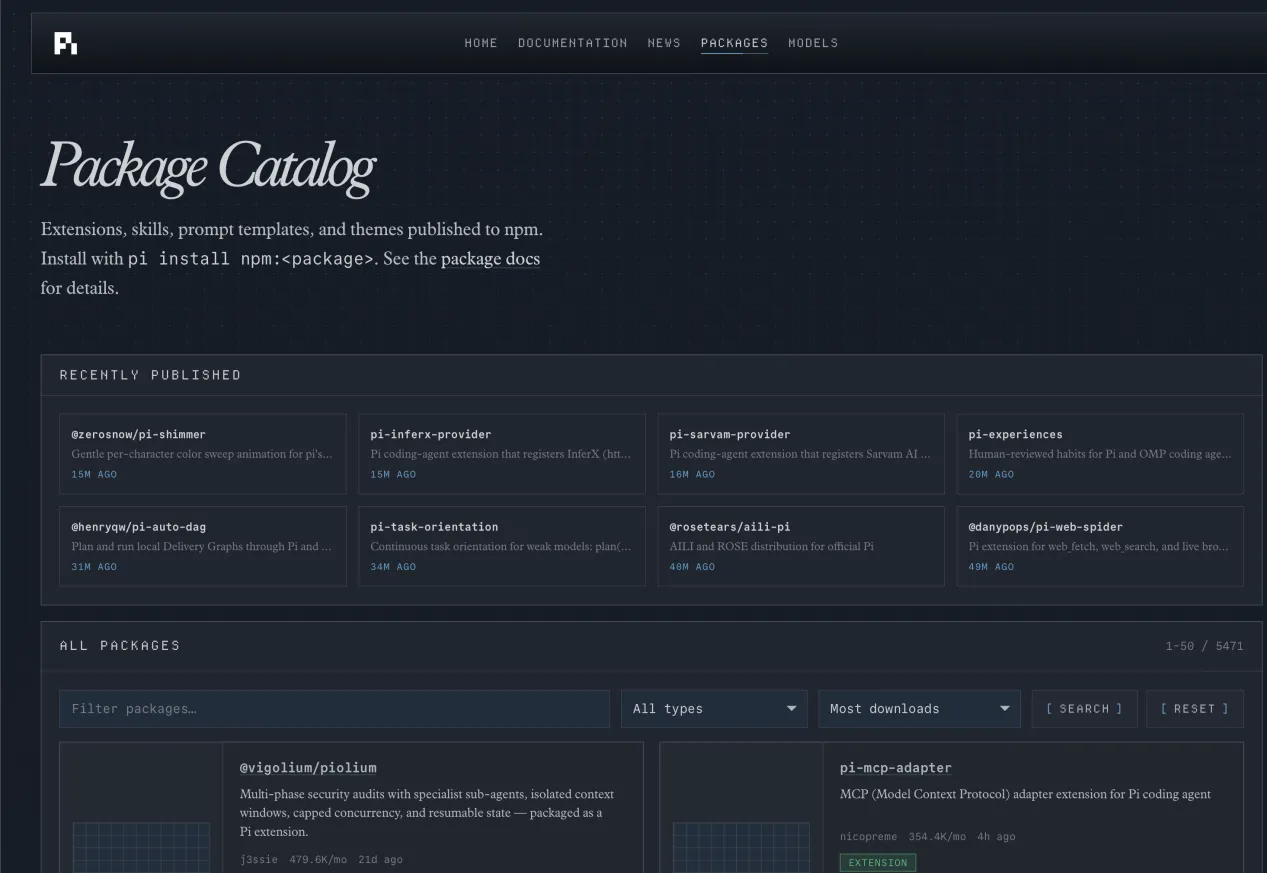Click the j3ssie author name
The height and width of the screenshot is (873, 1267).
[x=260, y=859]
